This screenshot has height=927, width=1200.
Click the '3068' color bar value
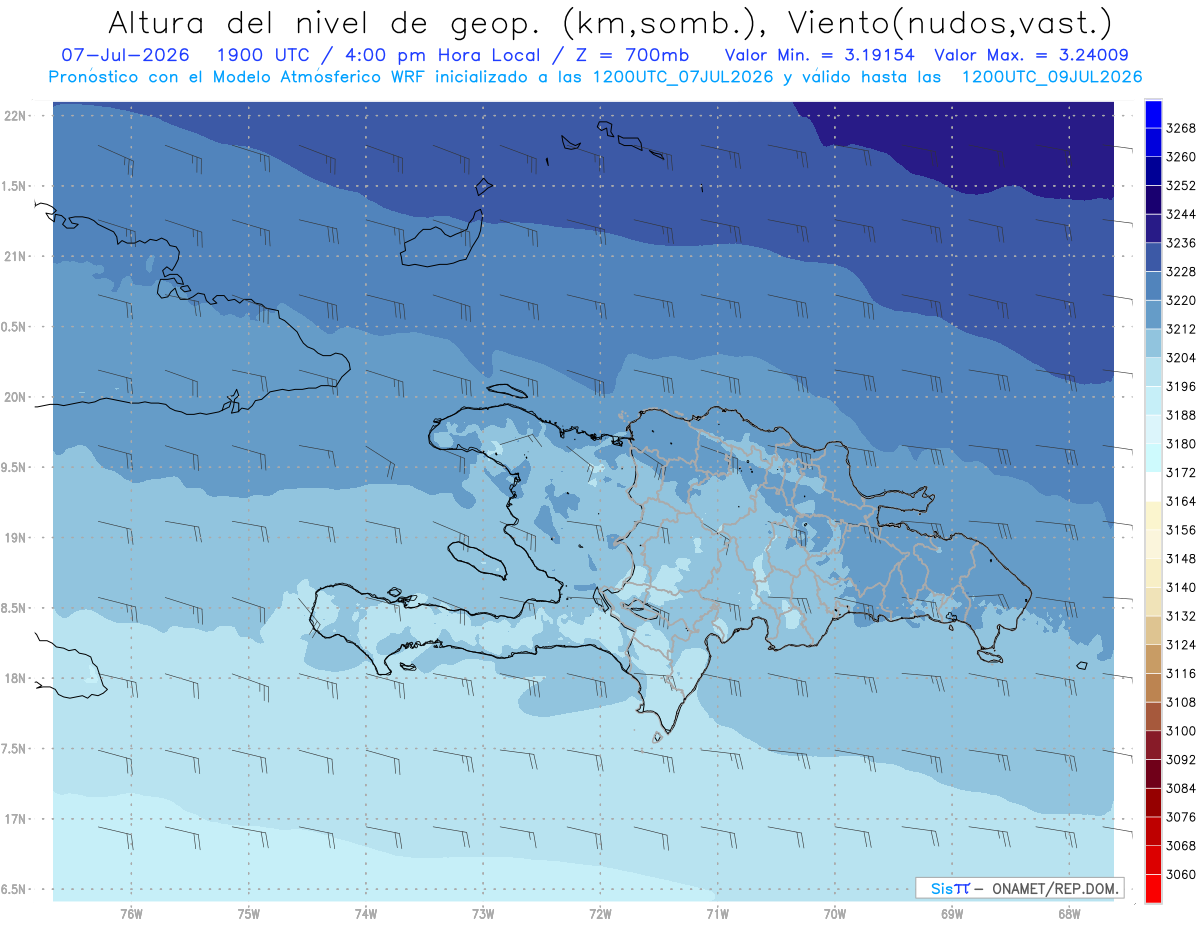pos(1181,846)
